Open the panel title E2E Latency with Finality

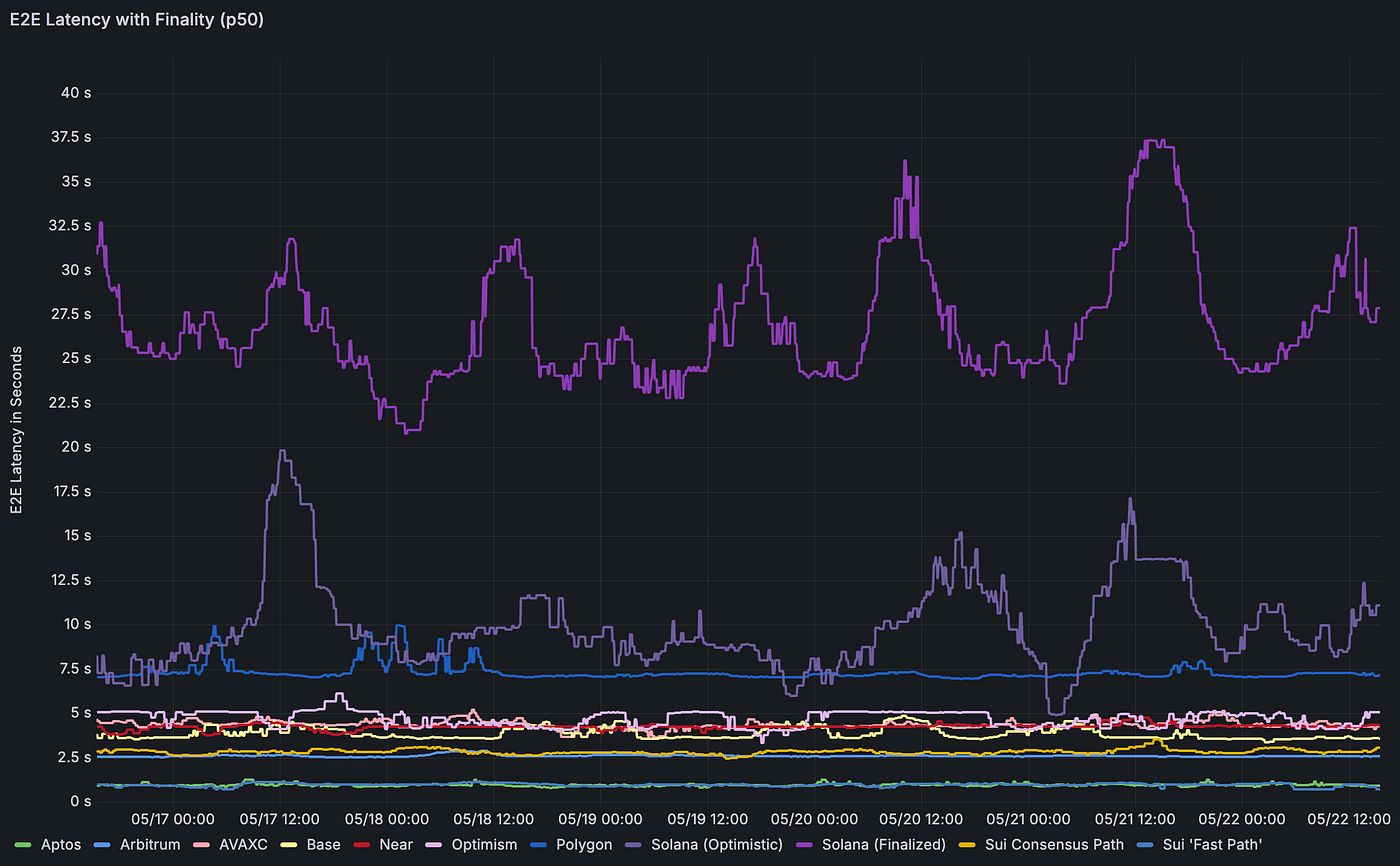135,19
